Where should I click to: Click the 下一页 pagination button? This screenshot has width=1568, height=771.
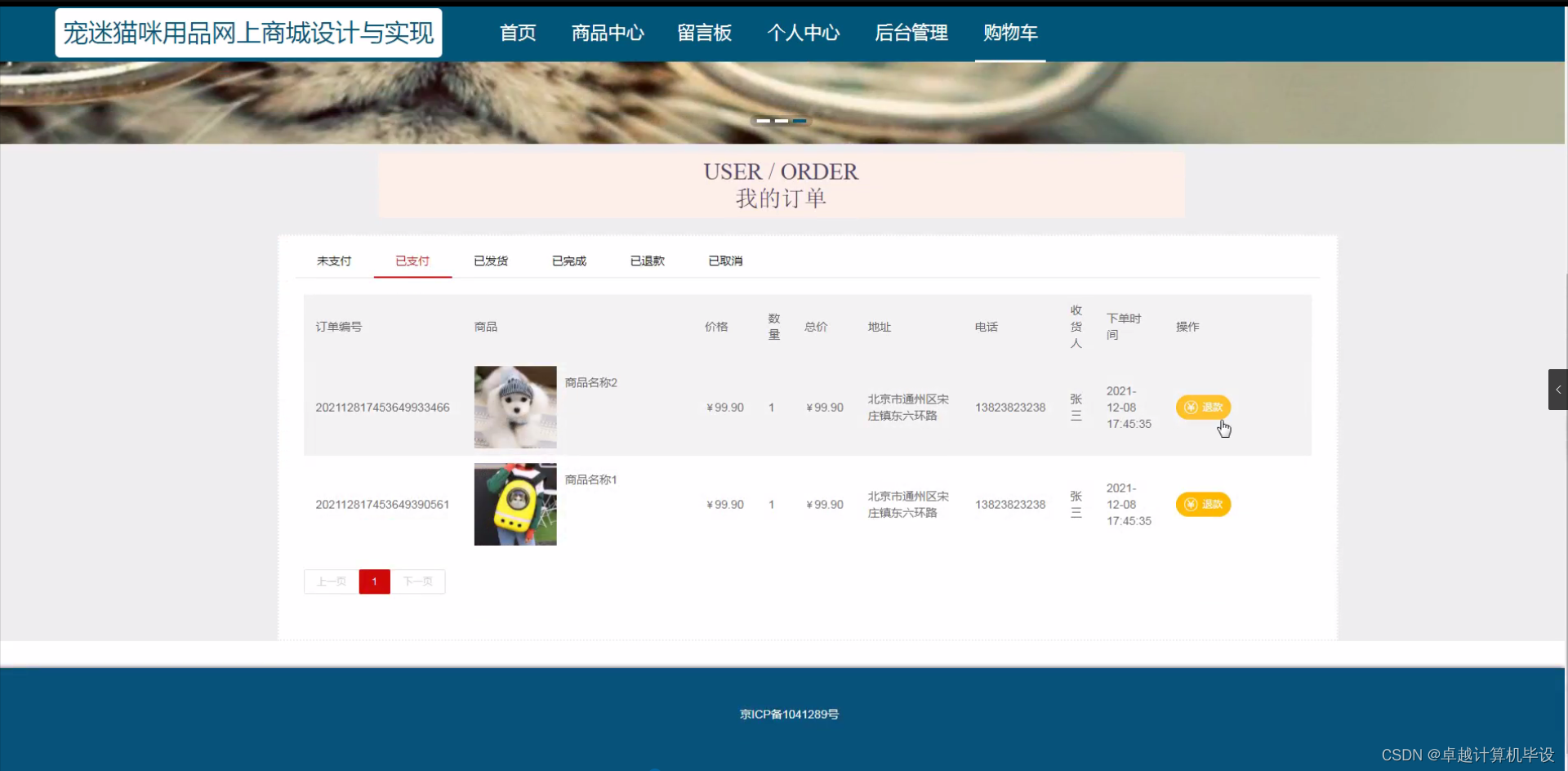click(419, 582)
